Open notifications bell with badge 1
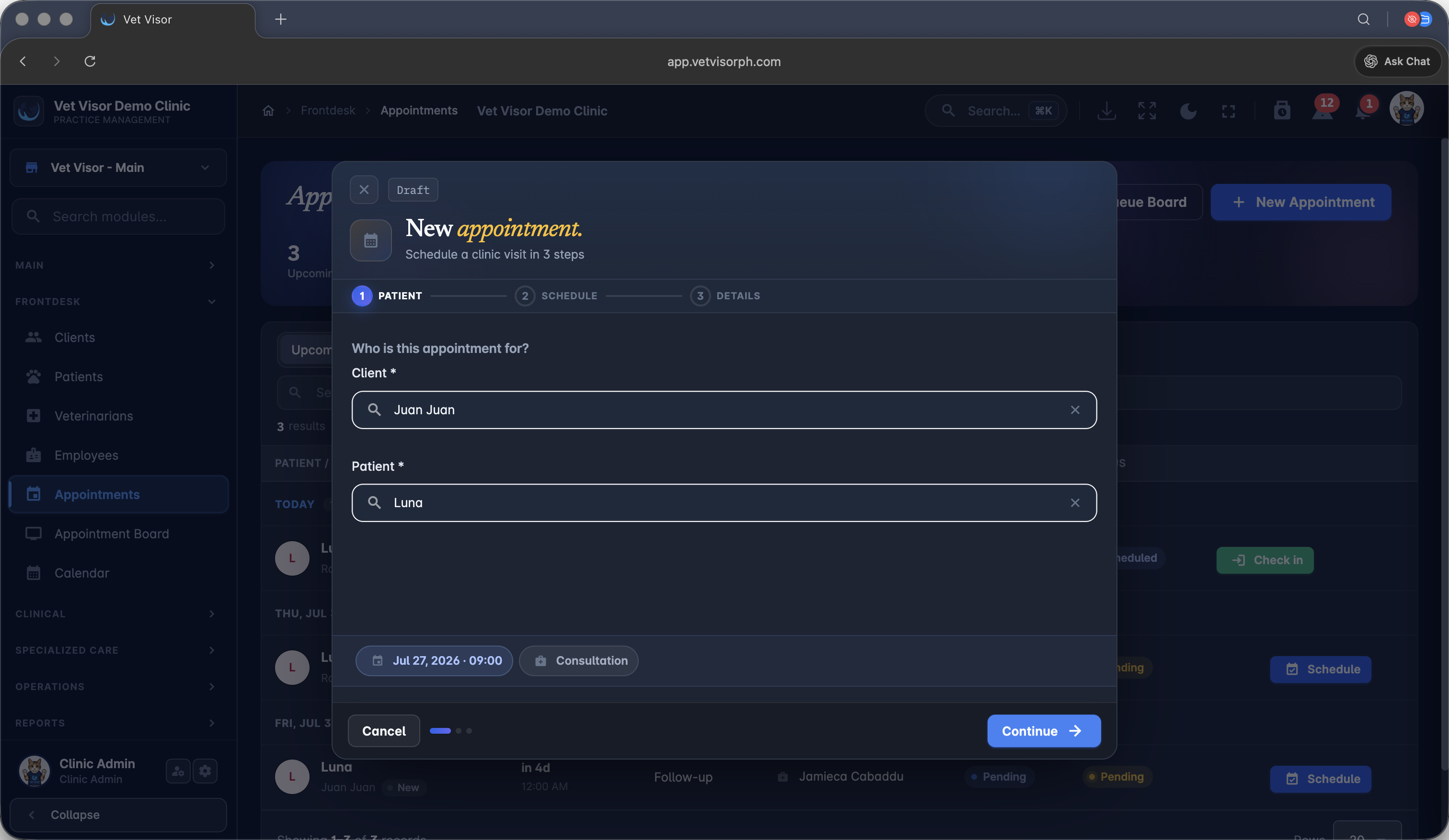The image size is (1449, 840). 1364,109
